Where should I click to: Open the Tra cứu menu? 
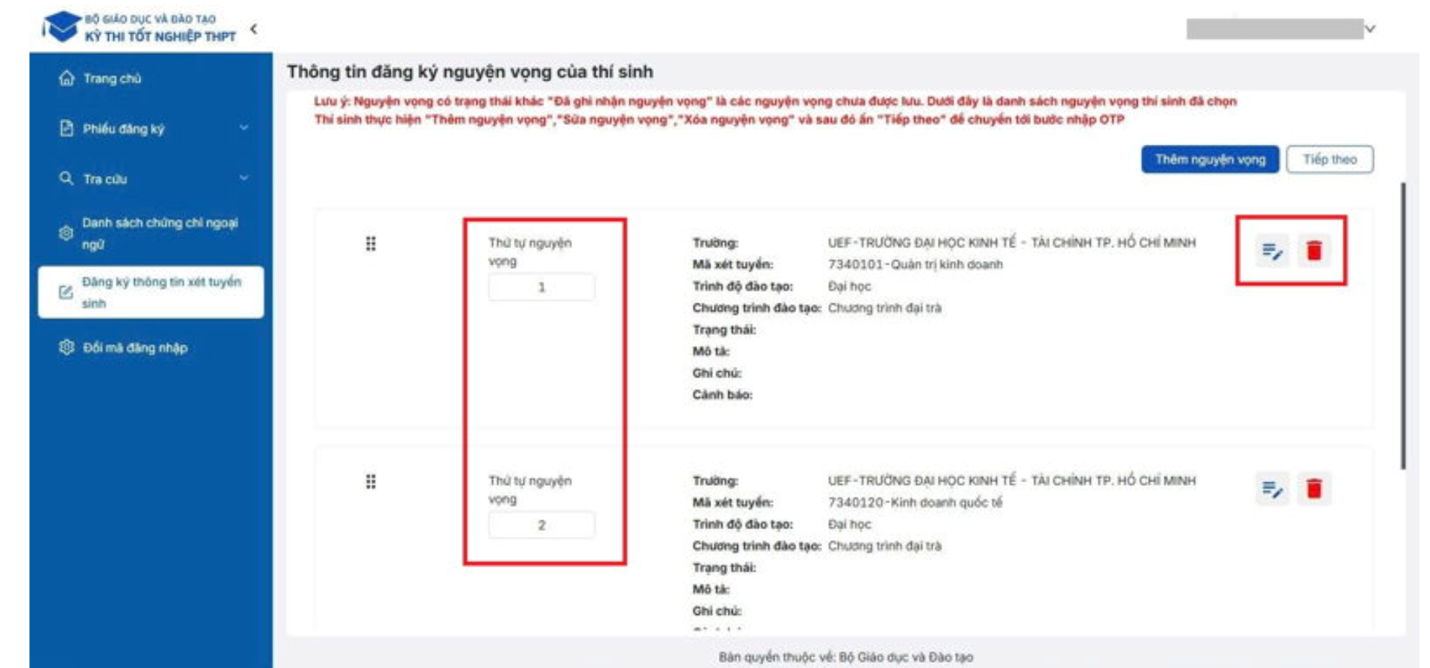click(x=150, y=179)
